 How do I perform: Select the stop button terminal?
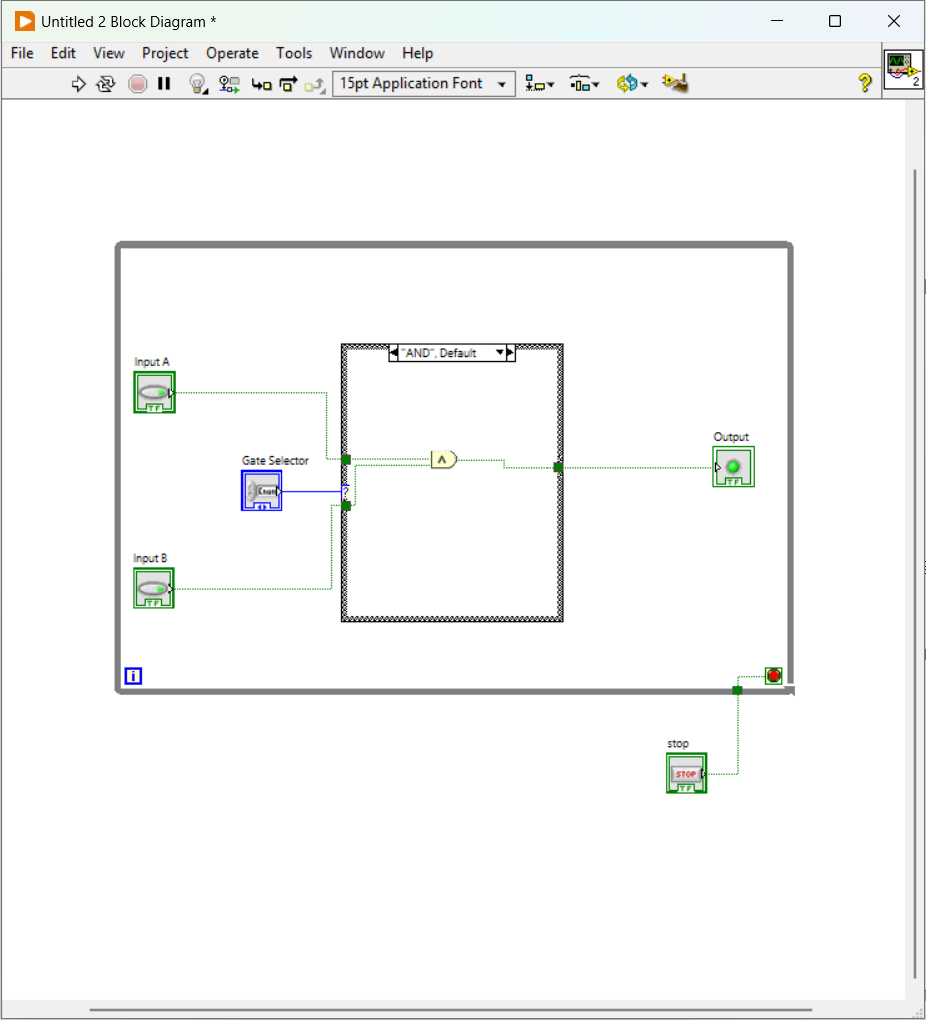pyautogui.click(x=687, y=773)
